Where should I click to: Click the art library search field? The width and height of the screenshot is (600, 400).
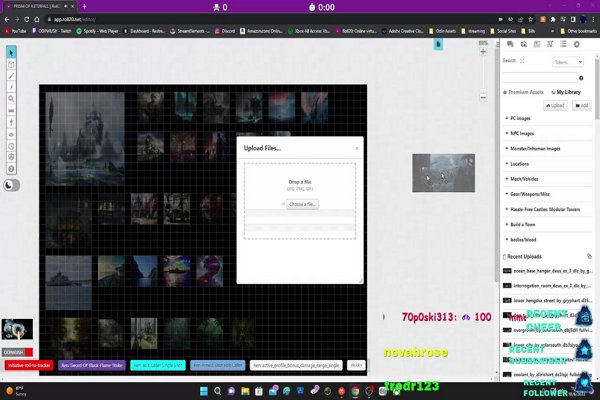tap(540, 78)
